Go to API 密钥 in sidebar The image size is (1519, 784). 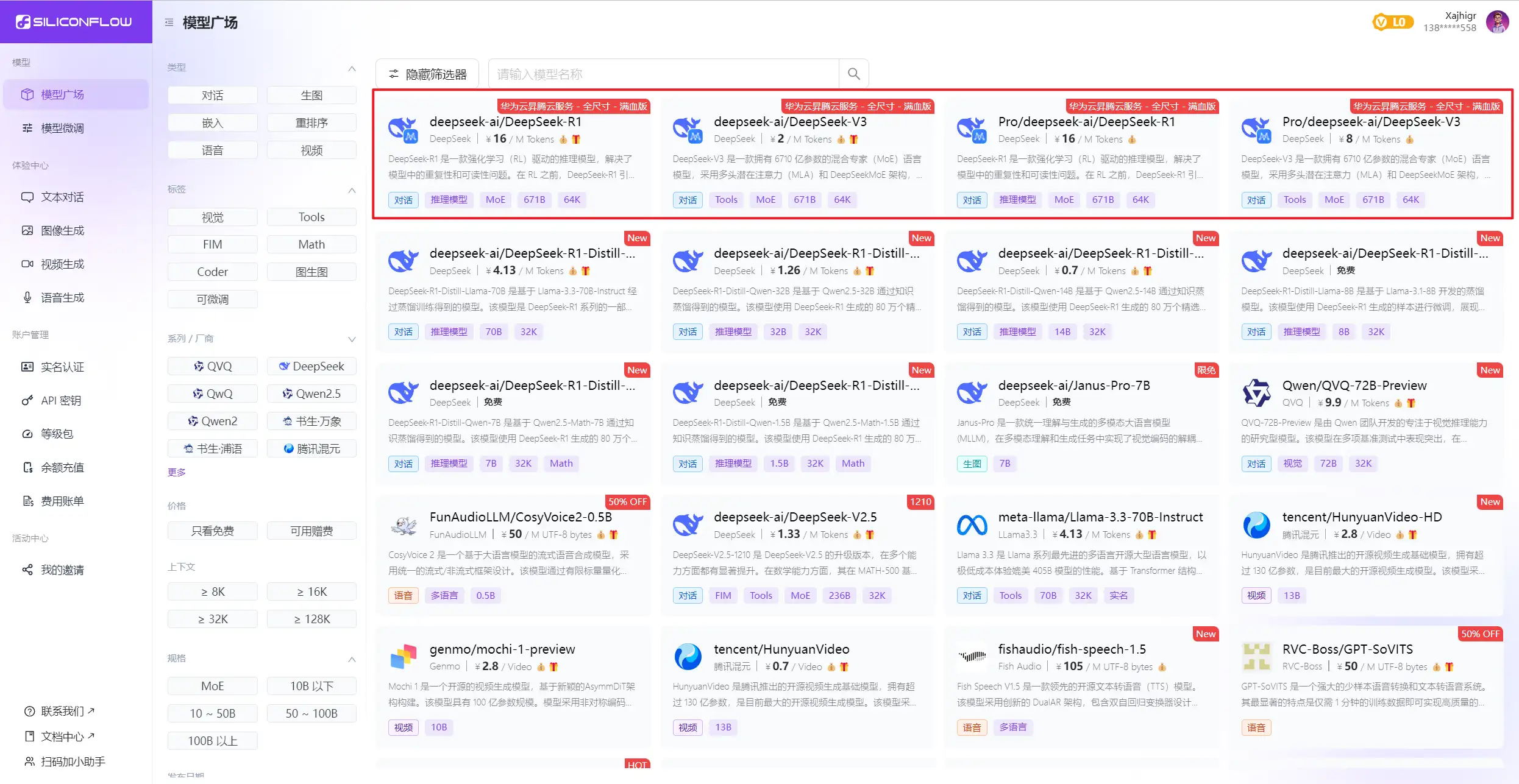(x=60, y=400)
